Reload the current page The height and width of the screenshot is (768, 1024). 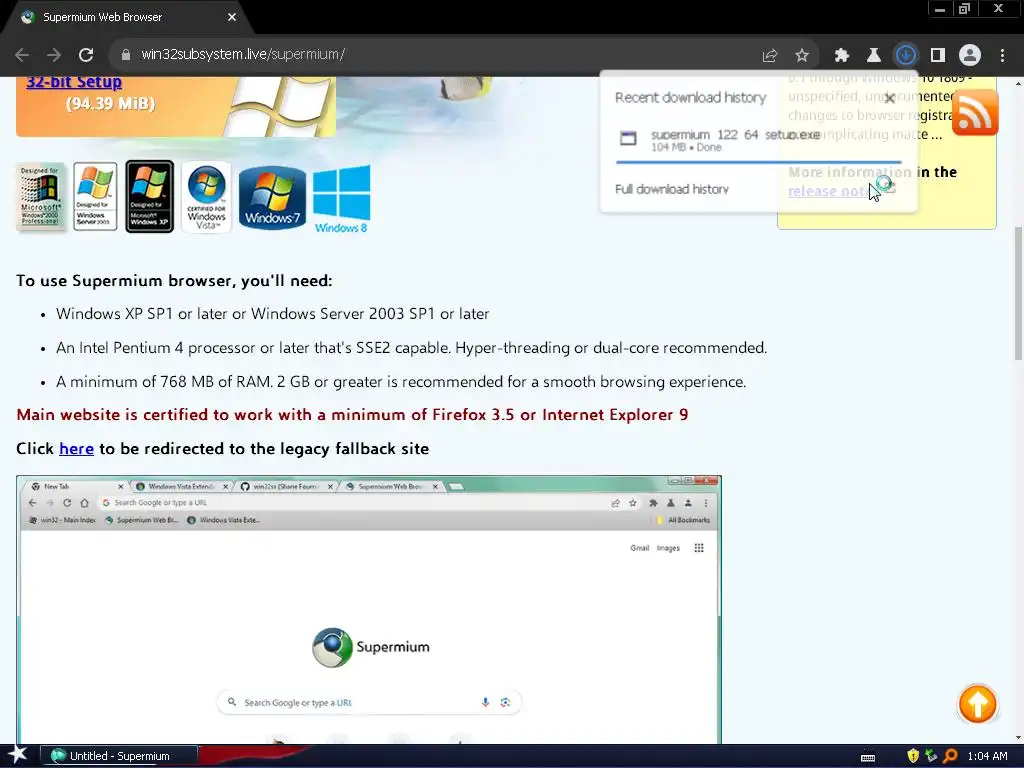tap(86, 55)
